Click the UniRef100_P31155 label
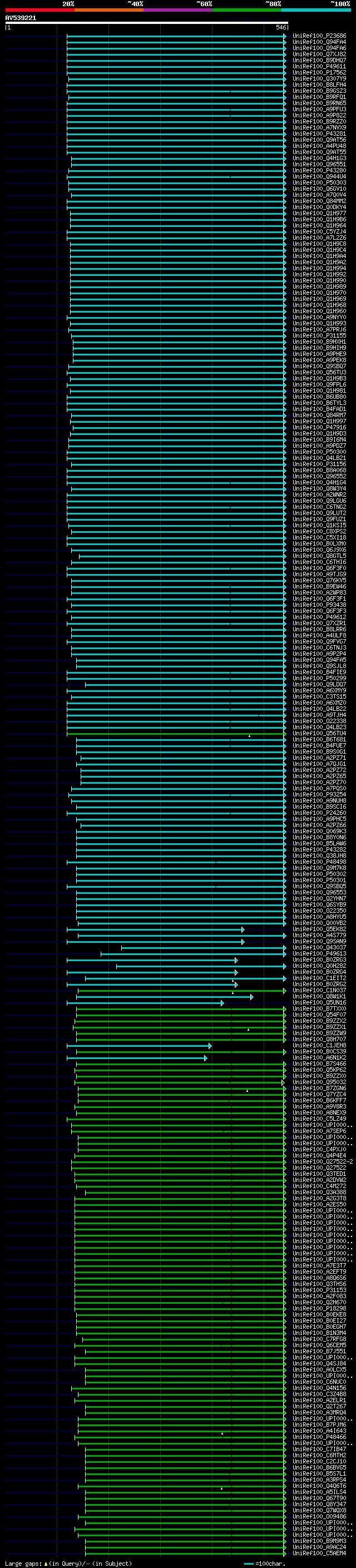The width and height of the screenshot is (356, 1568). tap(319, 335)
